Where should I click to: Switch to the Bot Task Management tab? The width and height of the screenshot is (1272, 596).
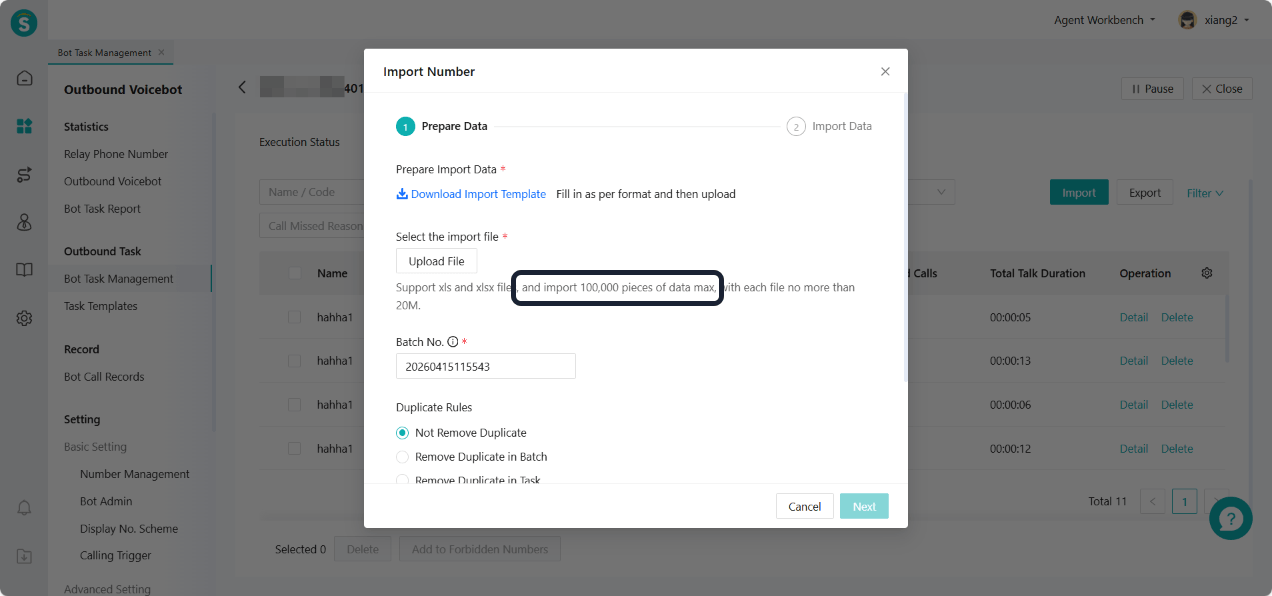(104, 52)
